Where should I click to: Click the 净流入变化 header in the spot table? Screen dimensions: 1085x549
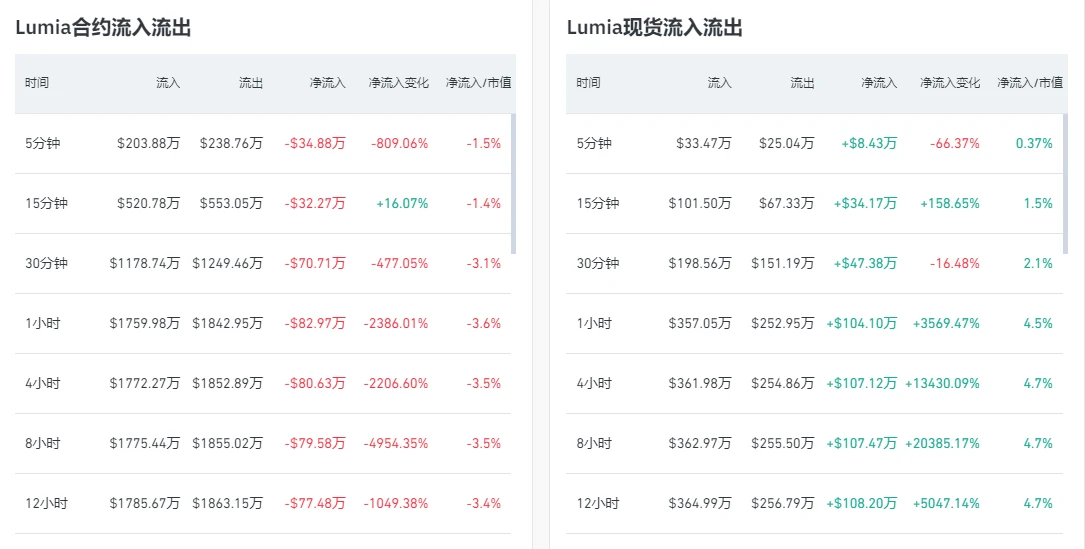(x=949, y=83)
